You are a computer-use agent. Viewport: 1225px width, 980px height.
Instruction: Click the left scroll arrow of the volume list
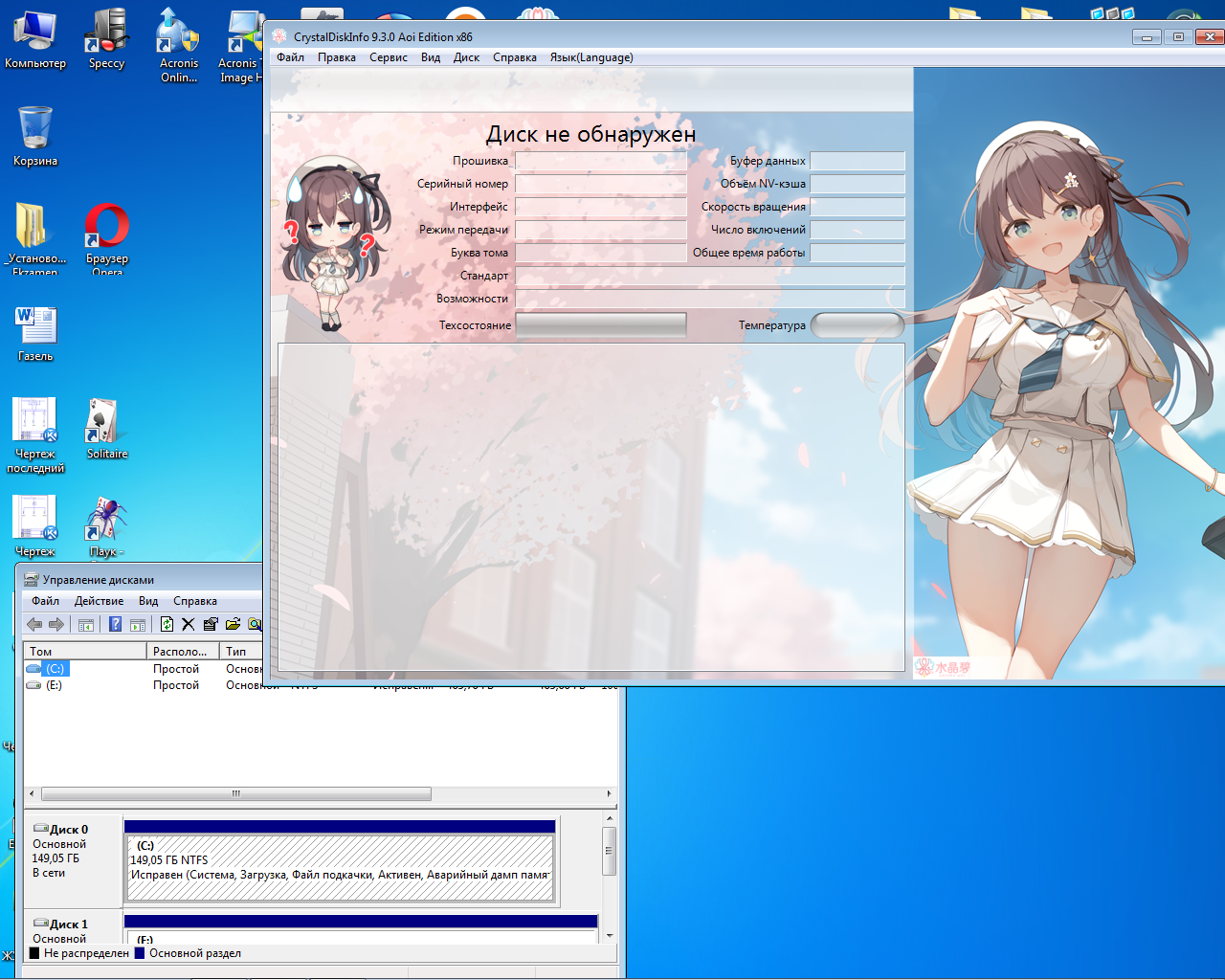(x=32, y=793)
